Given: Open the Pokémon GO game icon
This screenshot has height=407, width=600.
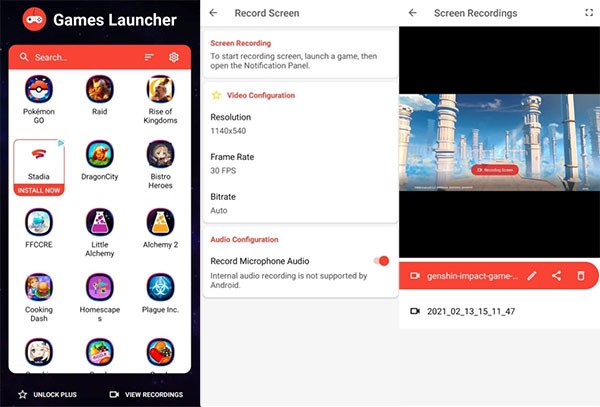Looking at the screenshot, I should [x=39, y=90].
